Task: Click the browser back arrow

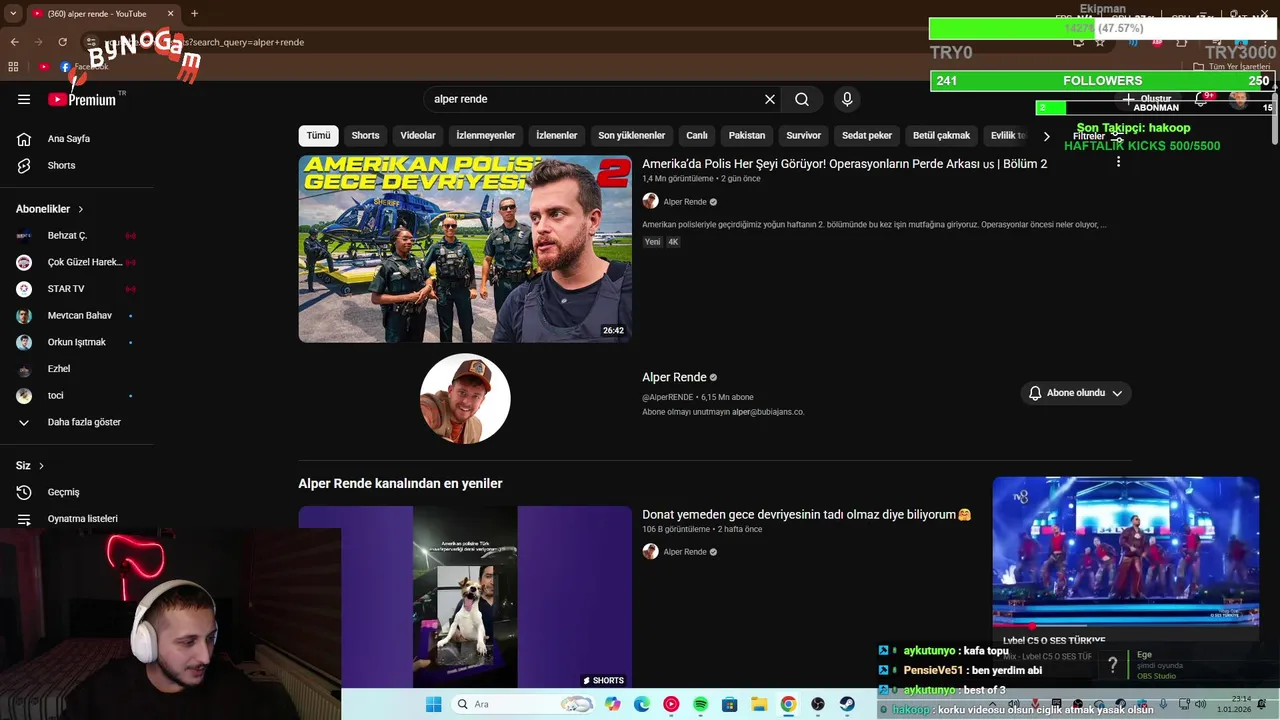Action: pyautogui.click(x=15, y=42)
